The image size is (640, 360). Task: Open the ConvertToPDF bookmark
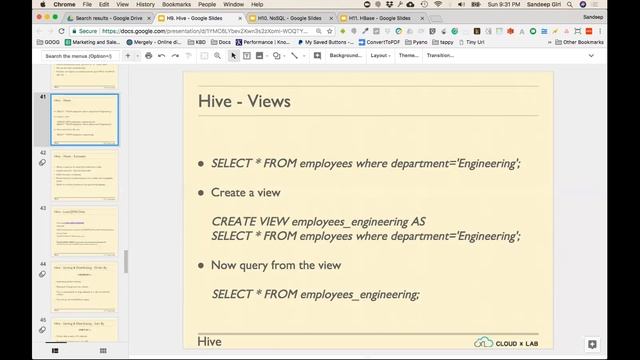pyautogui.click(x=379, y=42)
